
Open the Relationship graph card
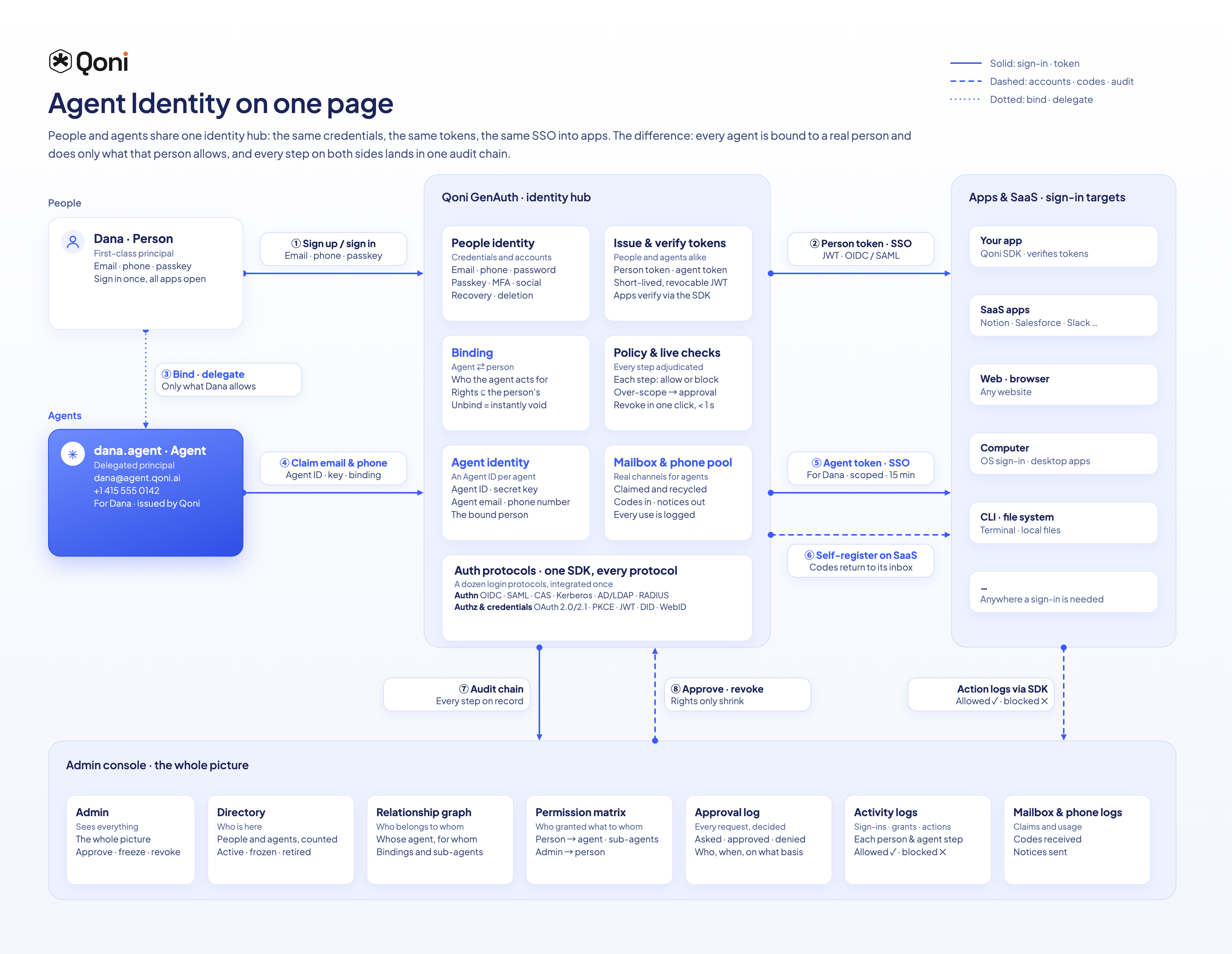click(x=440, y=839)
